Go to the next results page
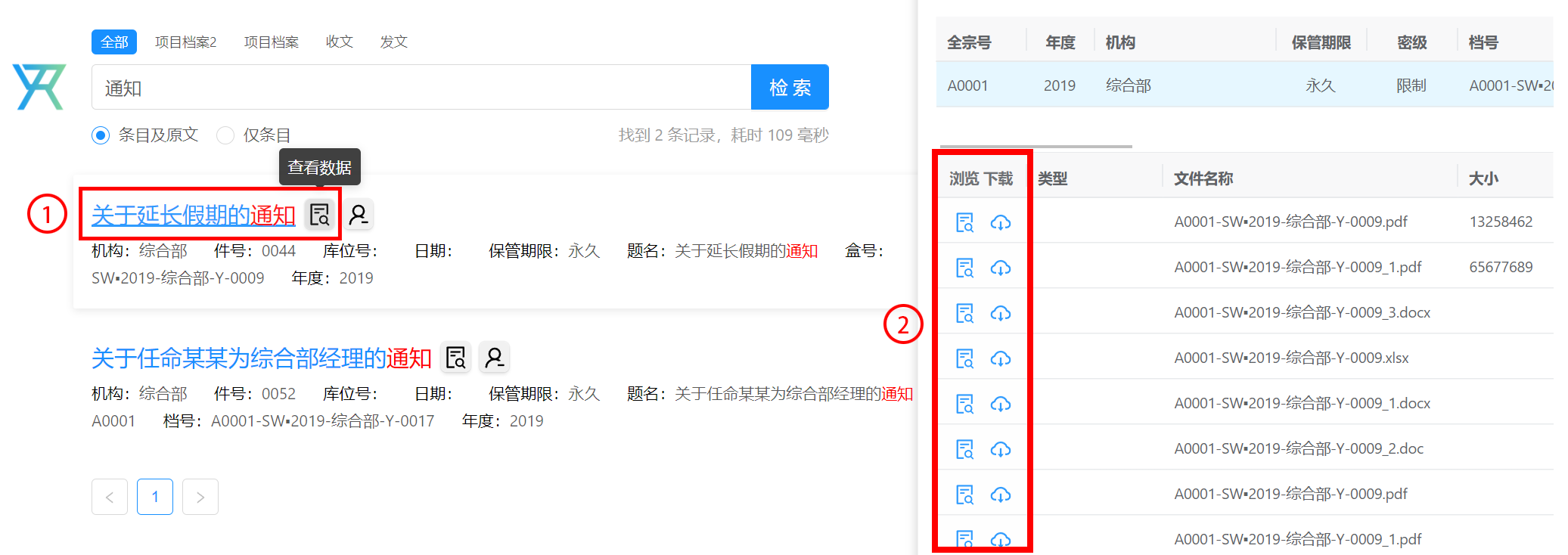Image resolution: width=1568 pixels, height=555 pixels. [200, 497]
